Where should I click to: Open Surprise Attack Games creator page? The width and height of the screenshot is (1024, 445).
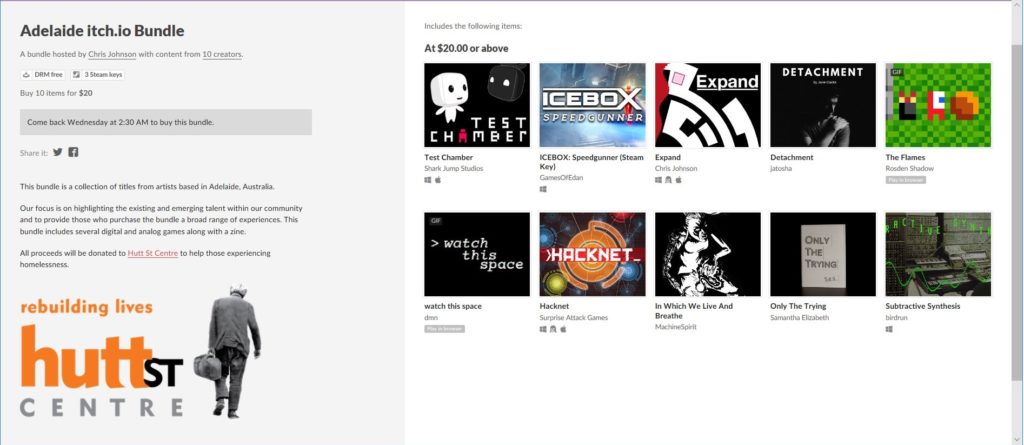[x=574, y=318]
